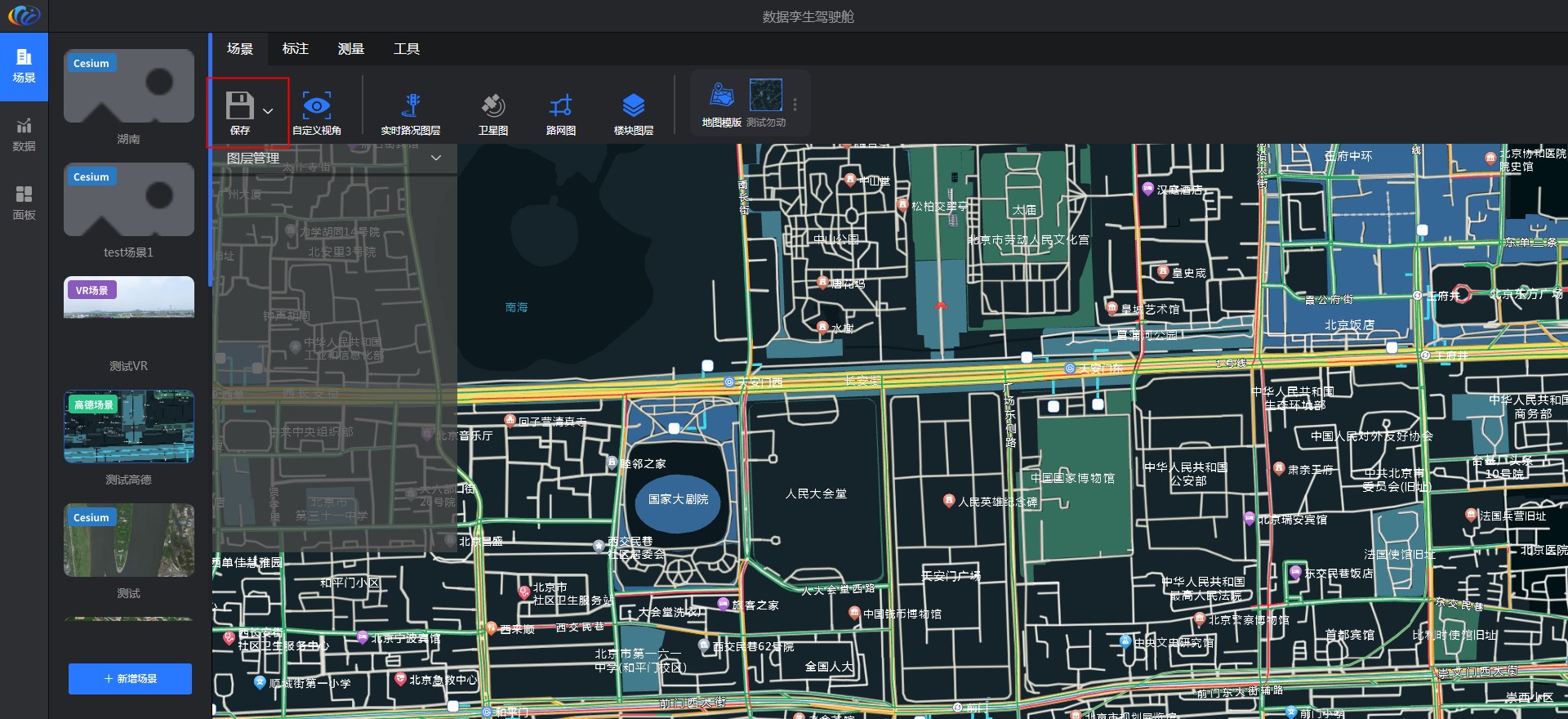Open the 自定义视角 custom view tool
This screenshot has height=719, width=1568.
[x=317, y=106]
